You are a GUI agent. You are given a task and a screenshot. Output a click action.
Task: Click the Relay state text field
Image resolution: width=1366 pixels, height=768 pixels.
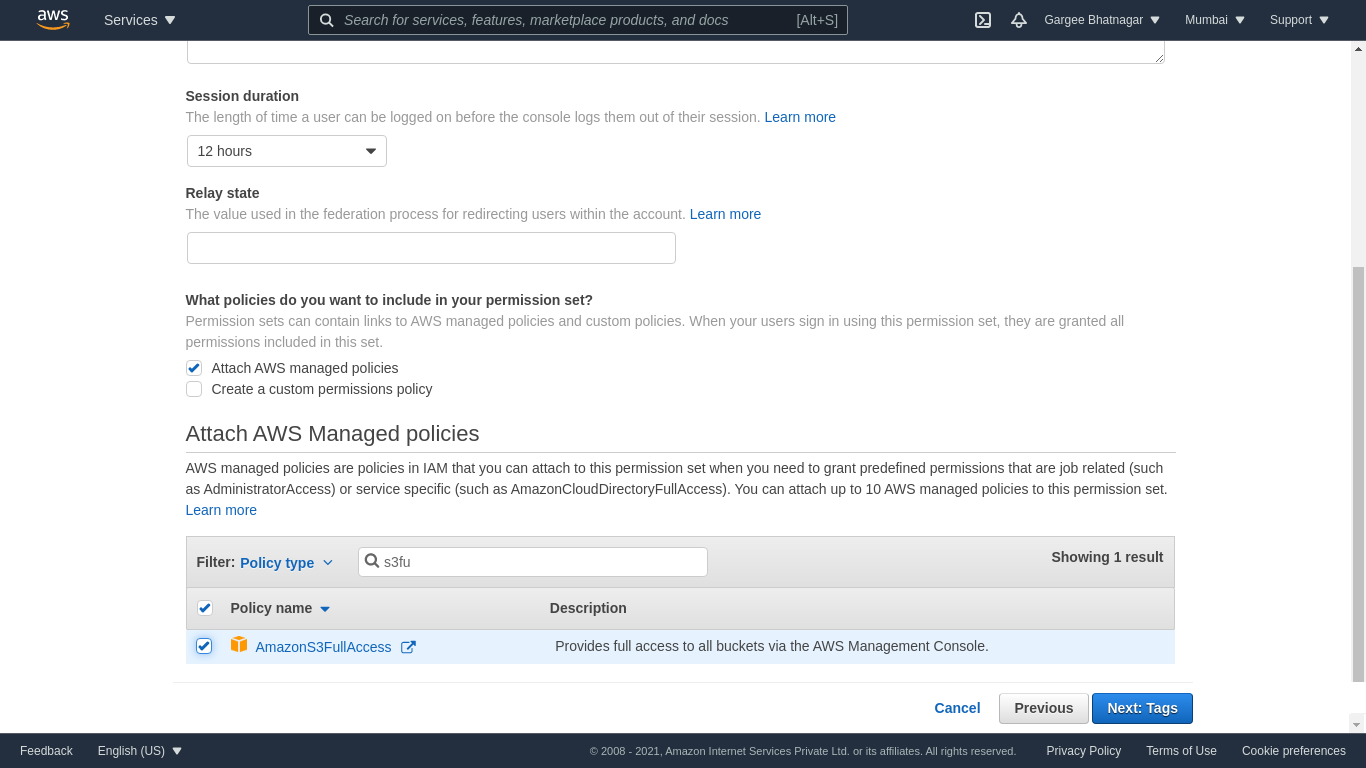431,248
